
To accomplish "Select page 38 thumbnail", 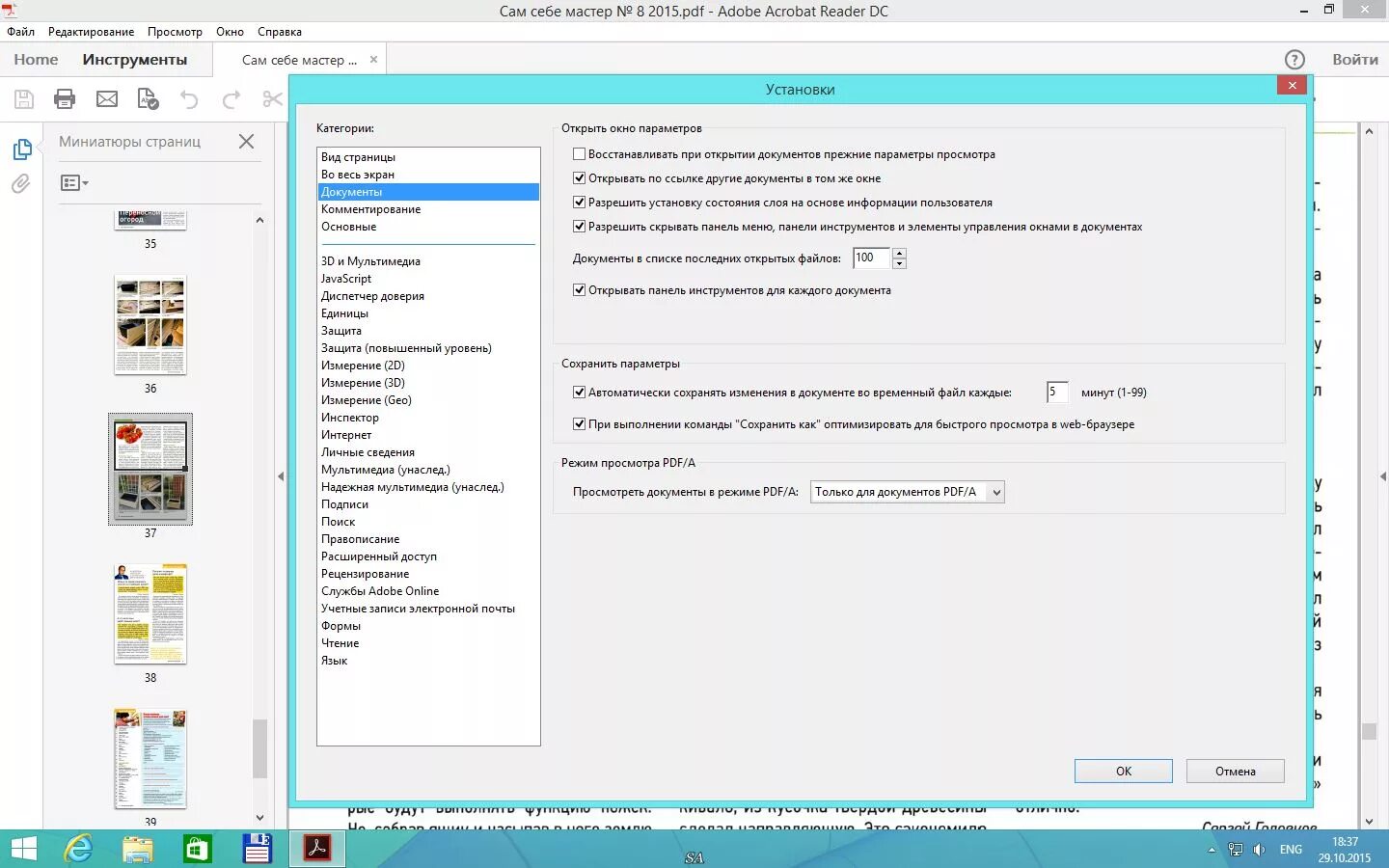I will click(150, 614).
